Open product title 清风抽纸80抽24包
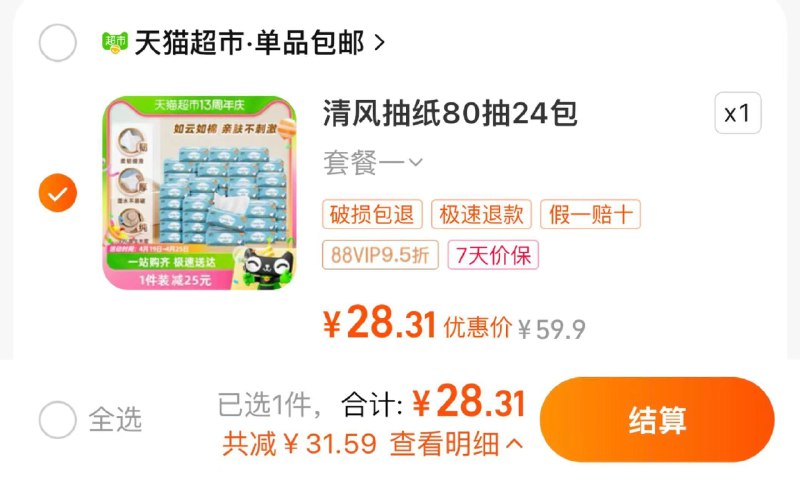The image size is (800, 486). [x=450, y=113]
